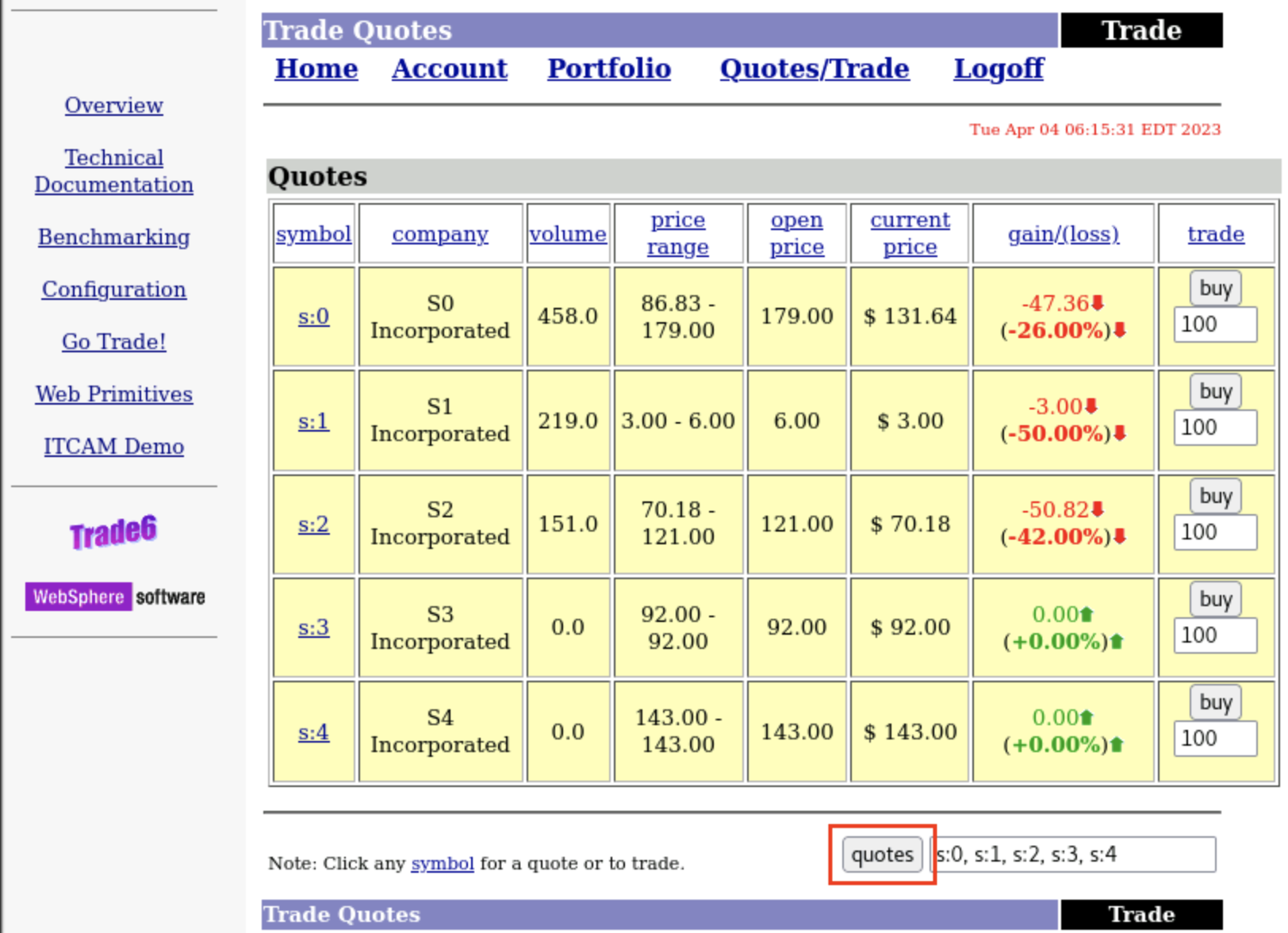1288x933 pixels.
Task: Open quote for symbol s:2
Action: point(313,524)
